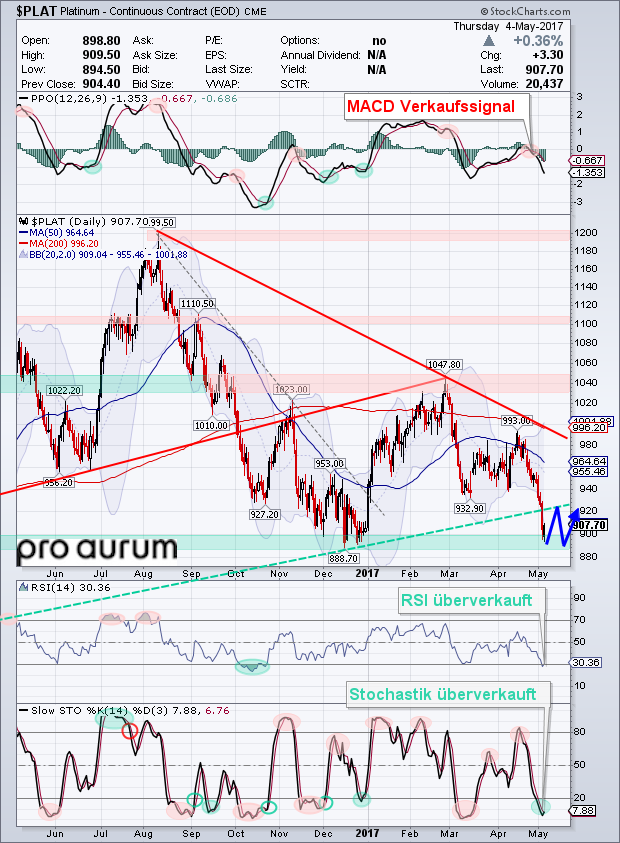Click the 'MA(50) 964.64' legend text
Screen dimensions: 620x843
[x=61, y=233]
